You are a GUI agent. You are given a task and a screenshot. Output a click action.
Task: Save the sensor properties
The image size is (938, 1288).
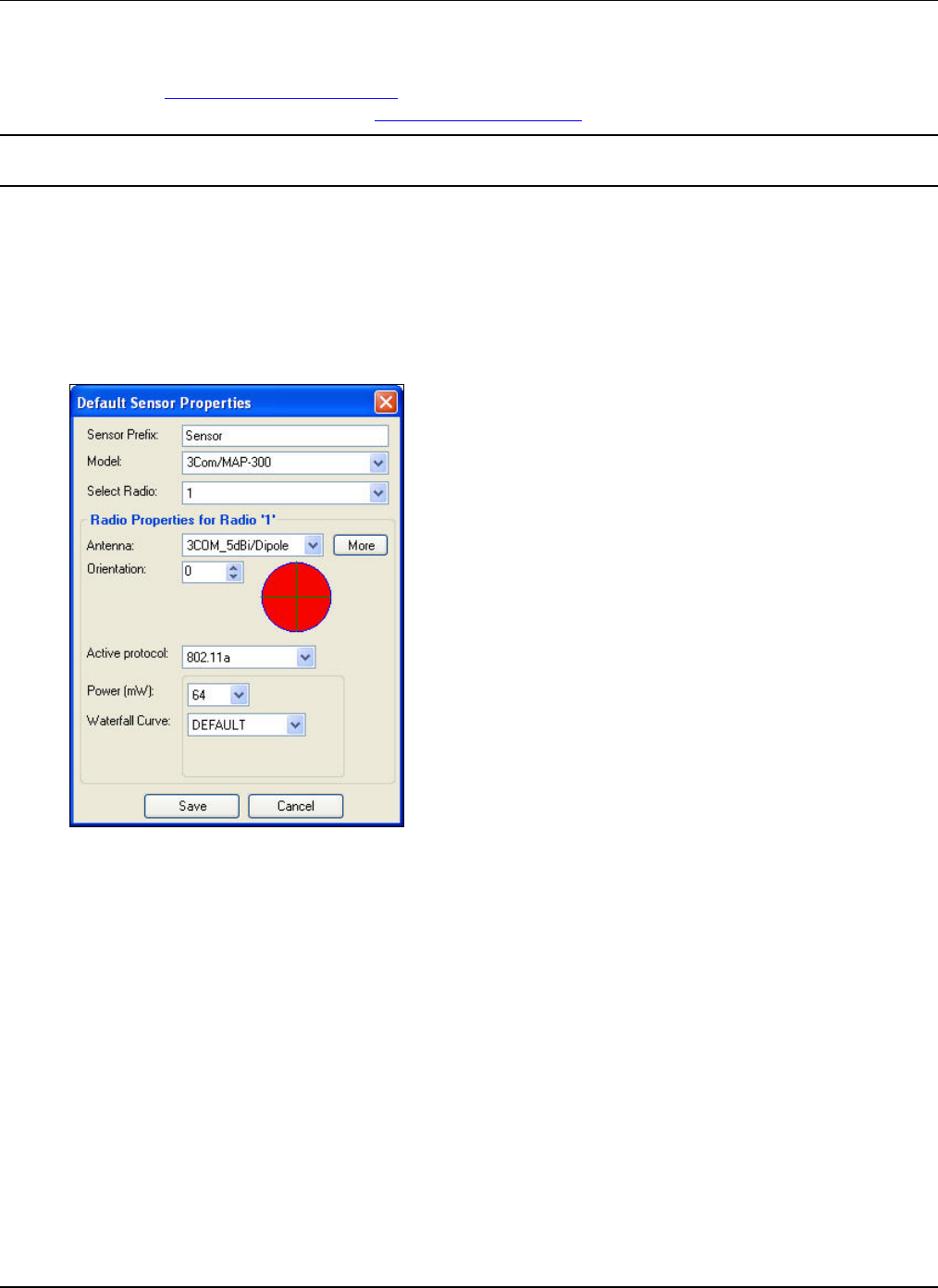192,806
